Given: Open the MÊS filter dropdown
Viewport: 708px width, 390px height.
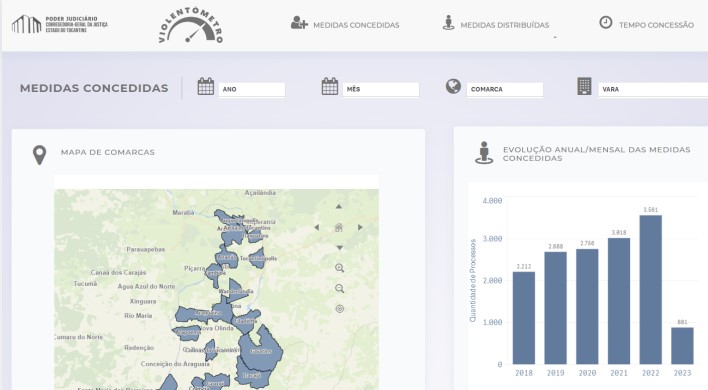Looking at the screenshot, I should click(x=381, y=89).
